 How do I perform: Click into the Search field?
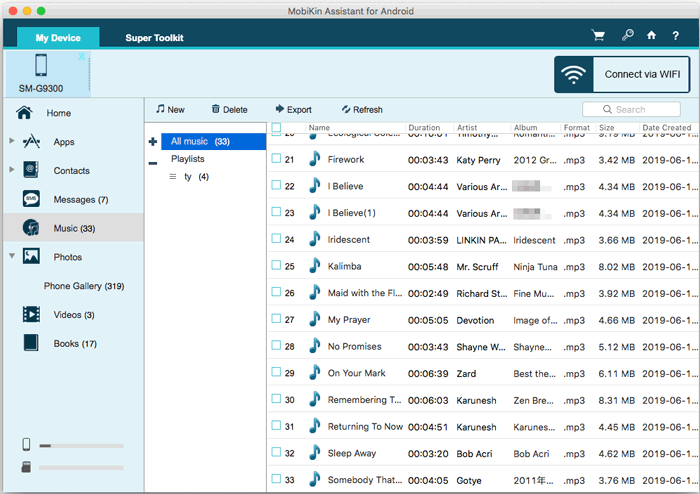[x=631, y=109]
